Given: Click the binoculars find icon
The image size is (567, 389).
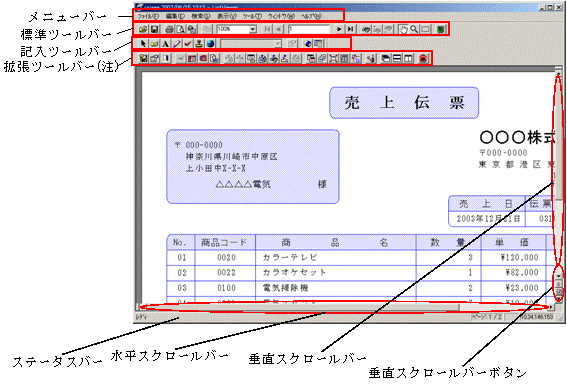Looking at the screenshot, I should click(x=366, y=29).
